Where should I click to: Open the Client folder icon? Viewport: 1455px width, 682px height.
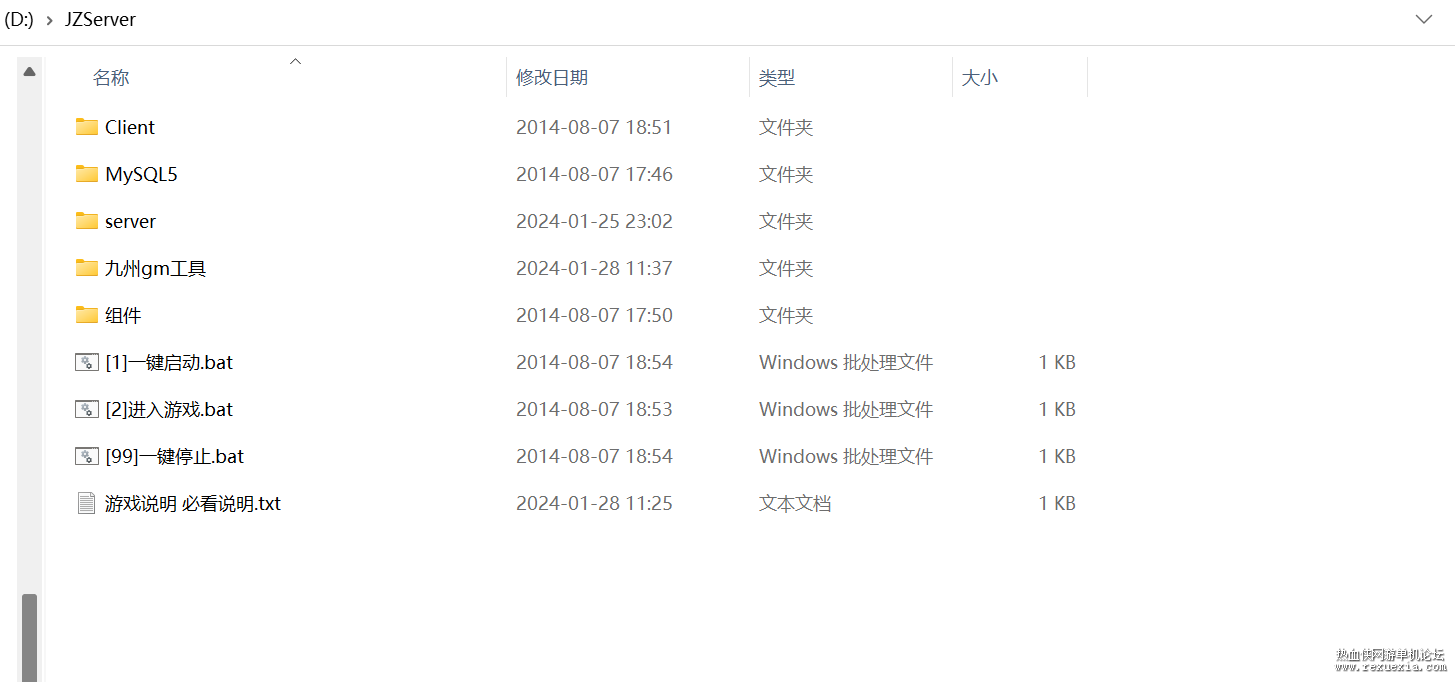click(87, 127)
